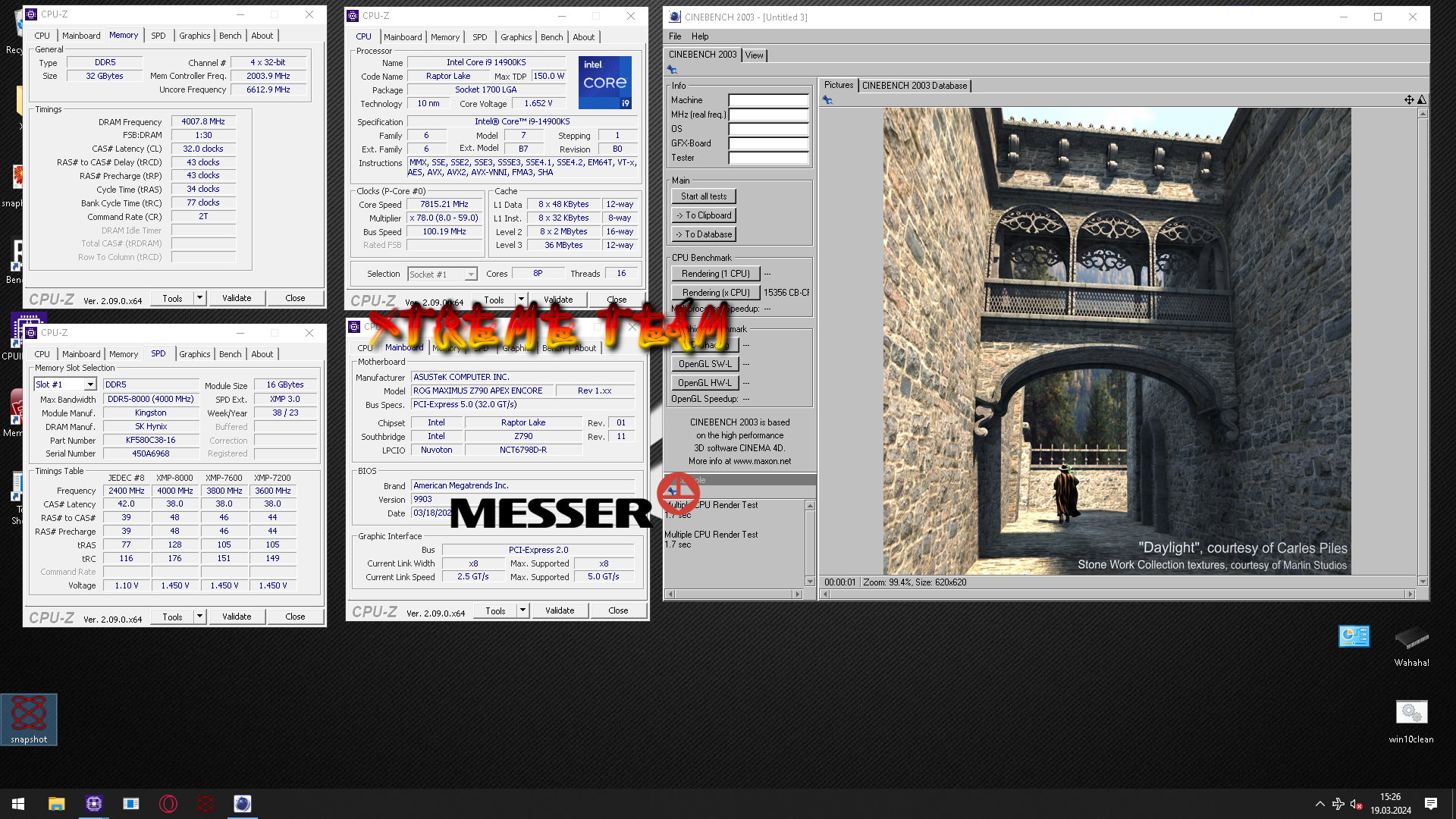The width and height of the screenshot is (1456, 819).
Task: Open the network status tray icon
Action: pos(1338,804)
